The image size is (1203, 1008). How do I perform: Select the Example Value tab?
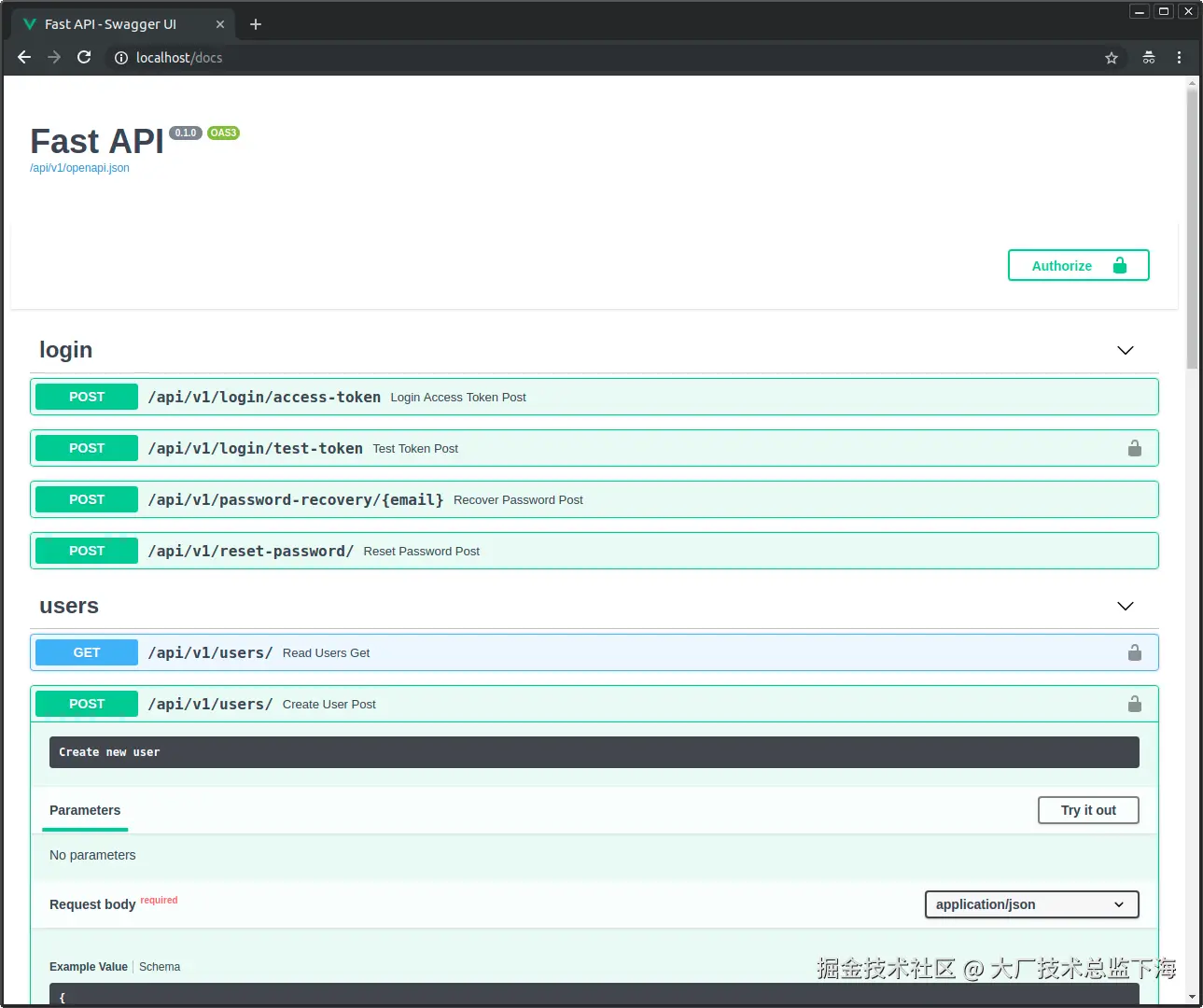point(89,967)
